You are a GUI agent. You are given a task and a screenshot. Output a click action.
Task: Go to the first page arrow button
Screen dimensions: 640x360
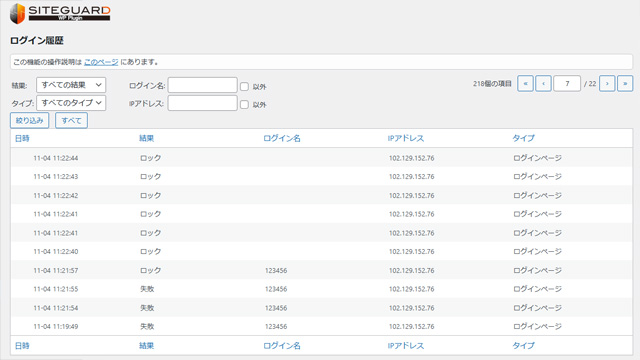click(525, 84)
